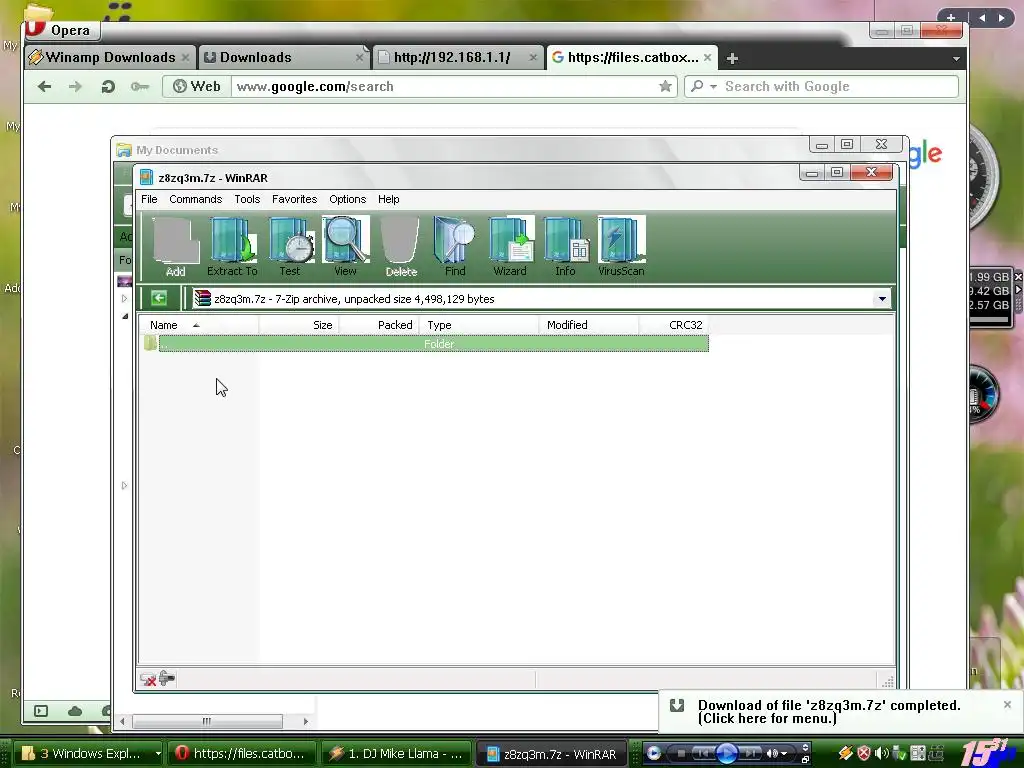The height and width of the screenshot is (768, 1024).
Task: Run VirusScan from WinRAR toolbar
Action: 621,247
